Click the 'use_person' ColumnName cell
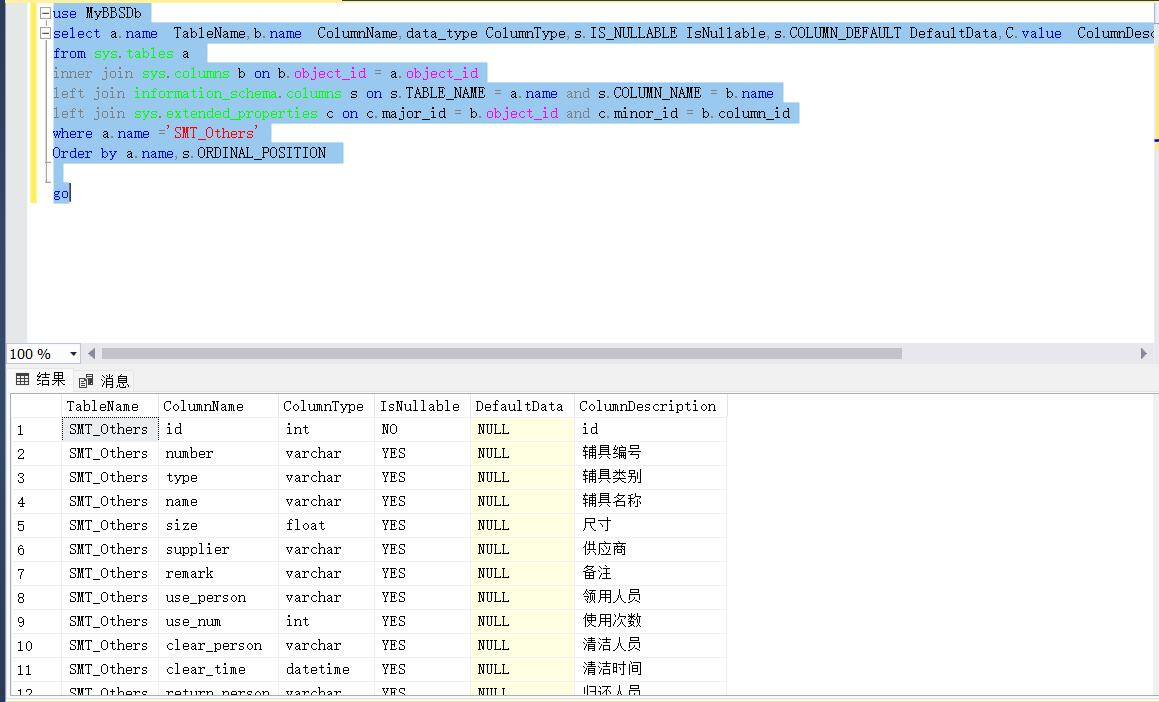 click(219, 597)
